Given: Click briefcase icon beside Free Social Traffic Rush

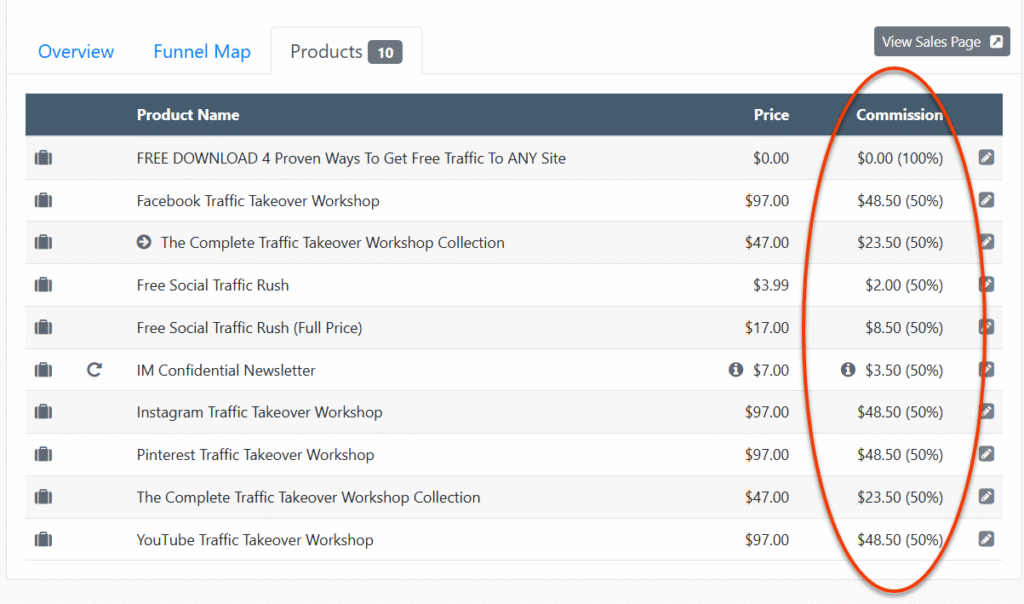Looking at the screenshot, I should 43,285.
